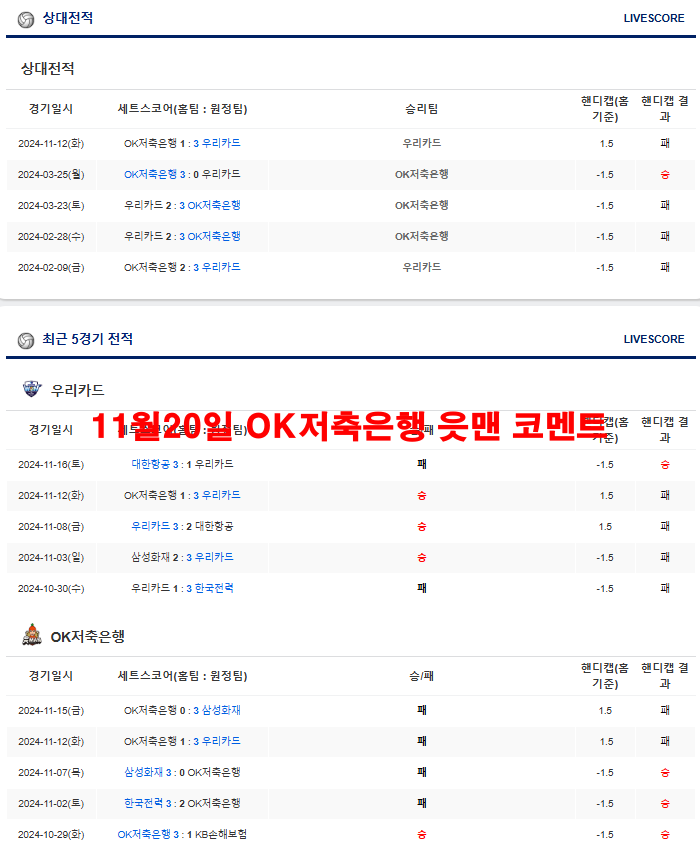Click the red 11월20일 OK저축은행 banner text
The width and height of the screenshot is (700, 853).
[x=348, y=427]
